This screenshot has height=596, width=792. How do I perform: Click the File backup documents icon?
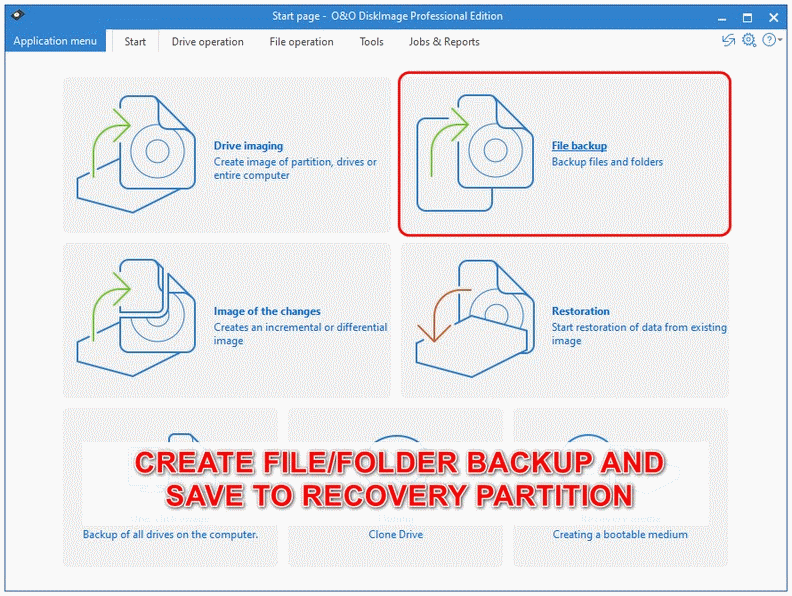point(475,153)
